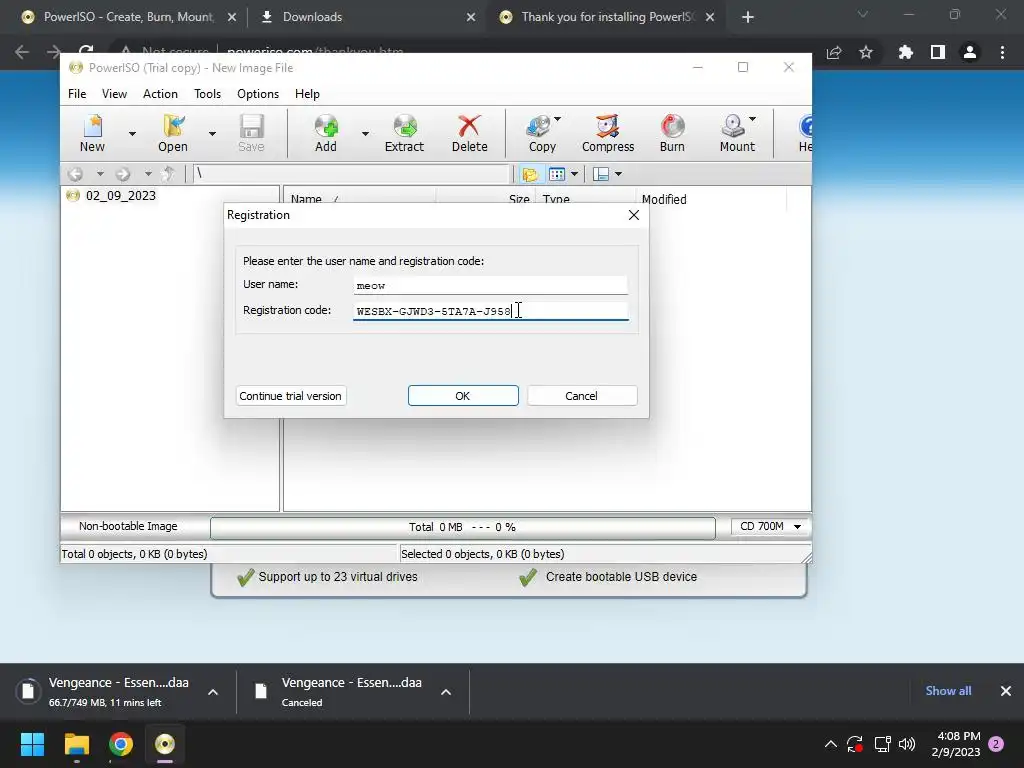Open the layout pane dropdown arrow
Image resolution: width=1024 pixels, height=768 pixels.
click(618, 174)
